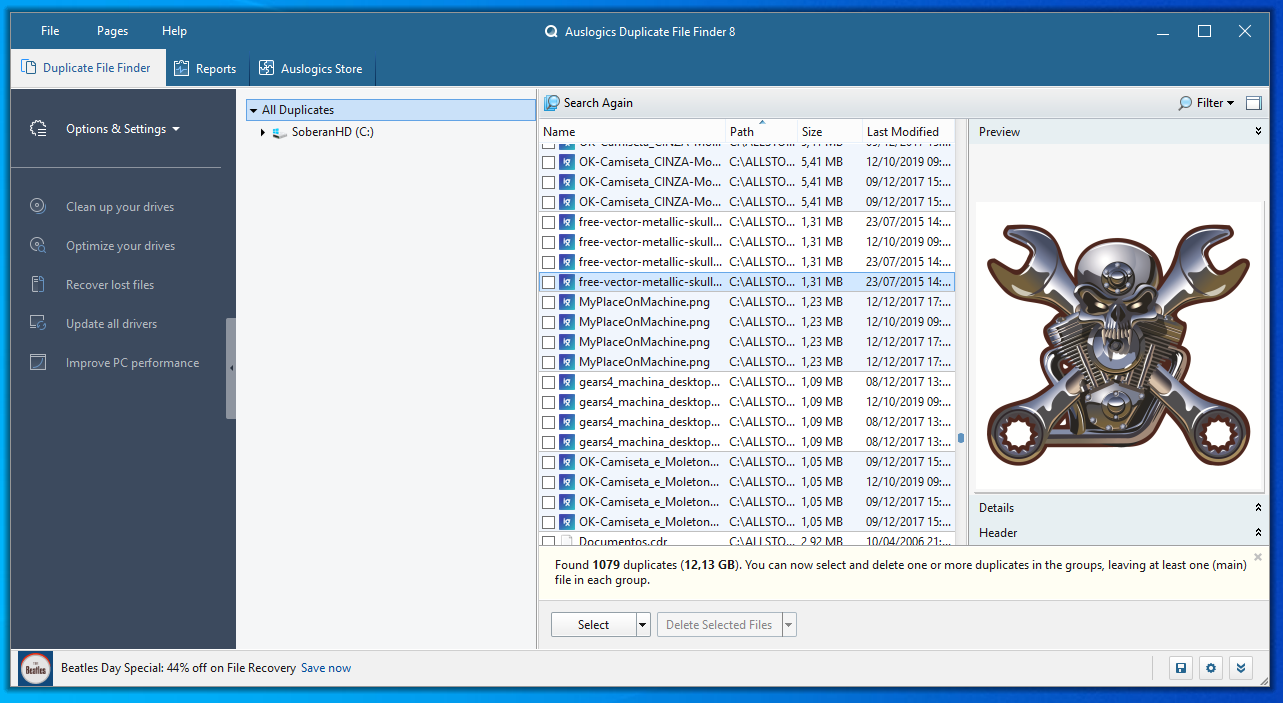This screenshot has height=703, width=1283.
Task: Click file icon of MyPlaceOnMachine.png dated 12/10/2019
Action: (x=567, y=322)
